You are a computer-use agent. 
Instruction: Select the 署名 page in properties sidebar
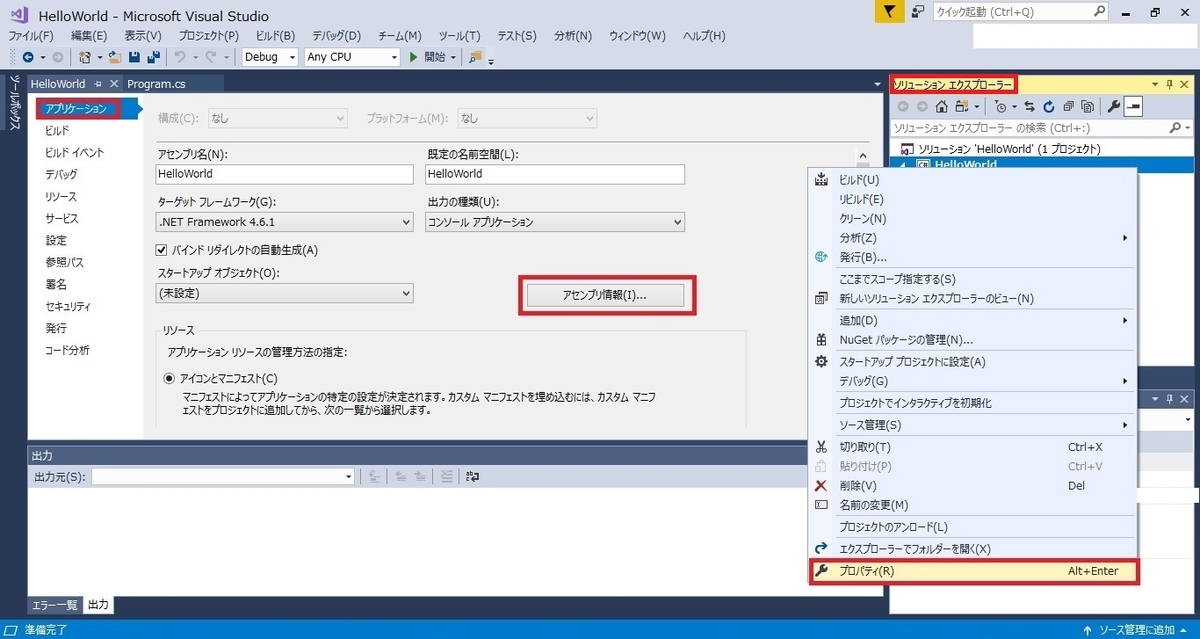pyautogui.click(x=56, y=284)
